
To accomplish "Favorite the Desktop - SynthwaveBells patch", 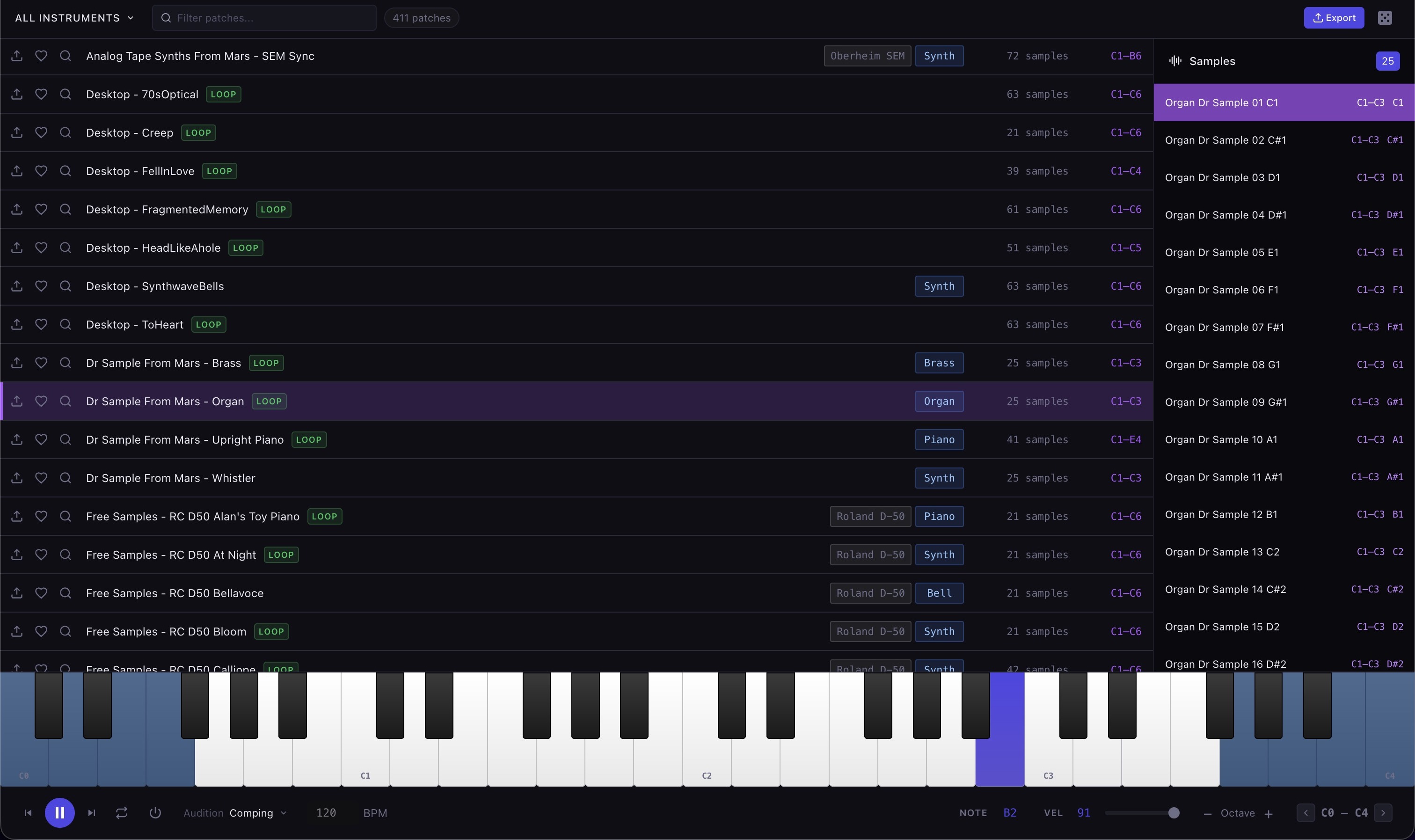I will pyautogui.click(x=41, y=286).
